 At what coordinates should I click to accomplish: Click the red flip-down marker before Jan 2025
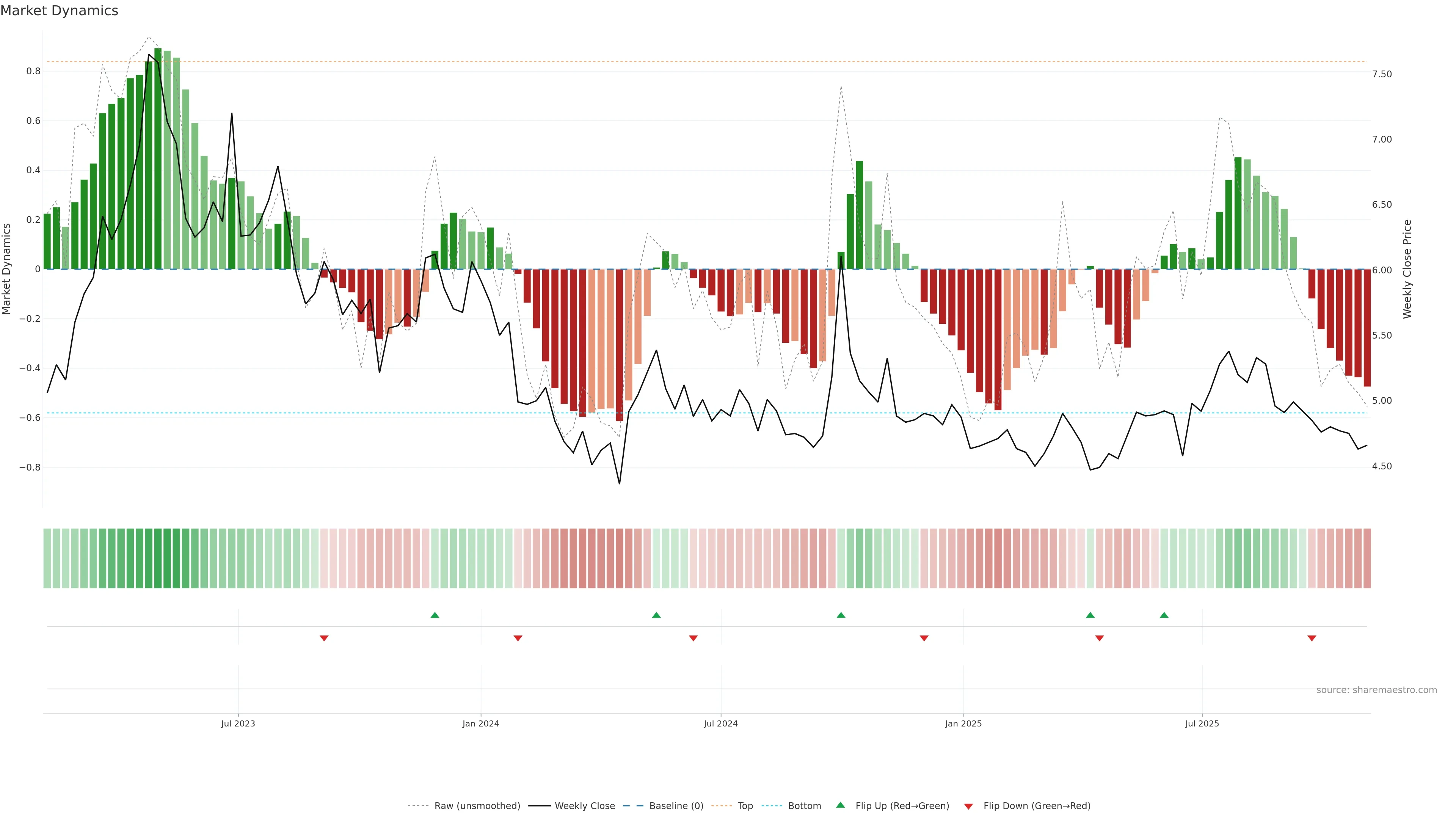tap(924, 638)
